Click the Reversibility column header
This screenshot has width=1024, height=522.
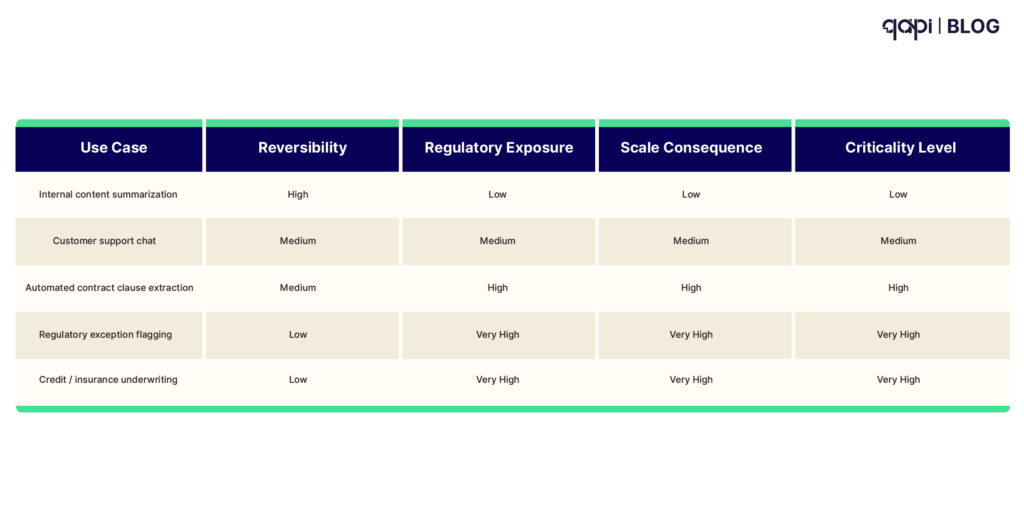pos(302,148)
